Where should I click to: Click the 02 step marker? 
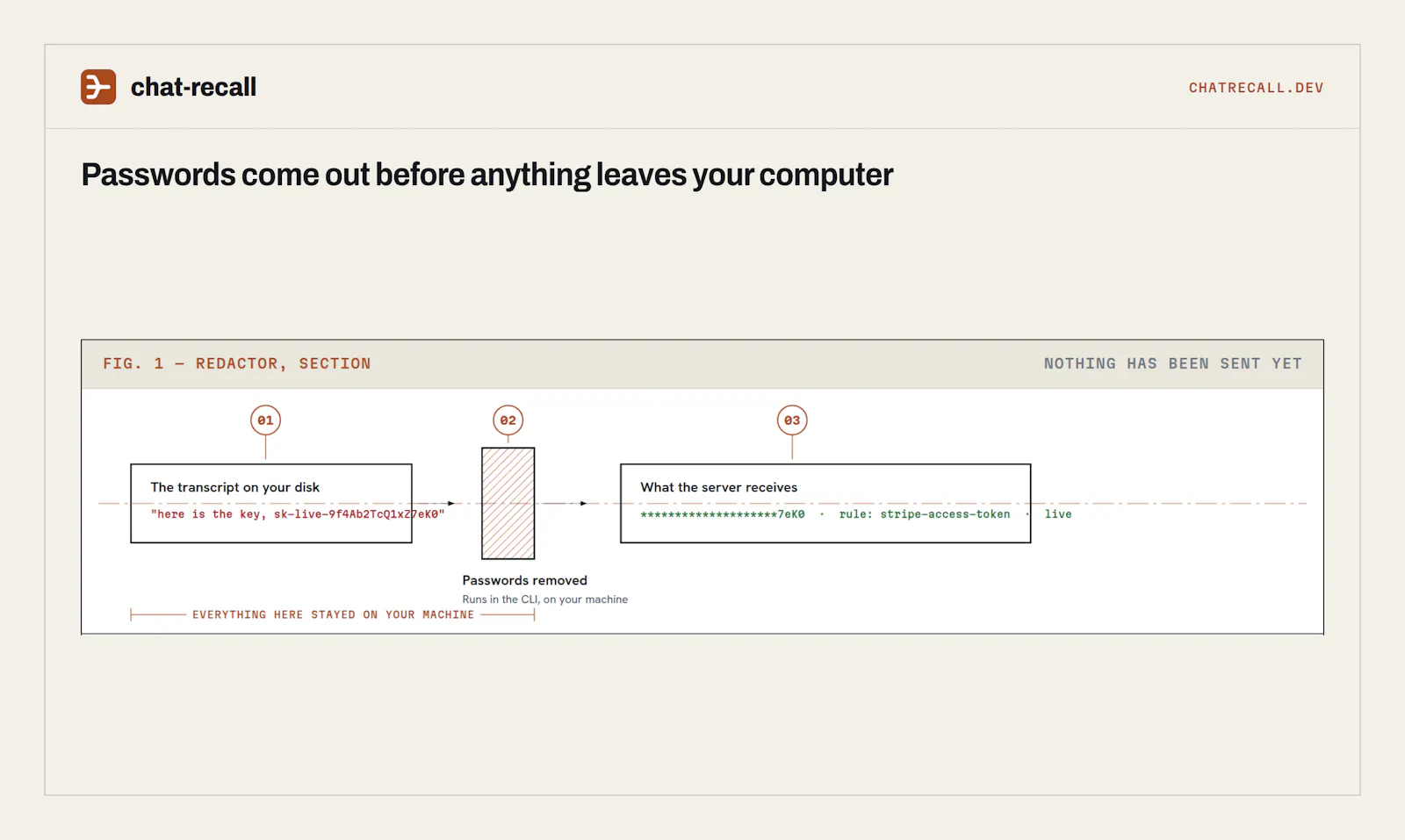[508, 420]
